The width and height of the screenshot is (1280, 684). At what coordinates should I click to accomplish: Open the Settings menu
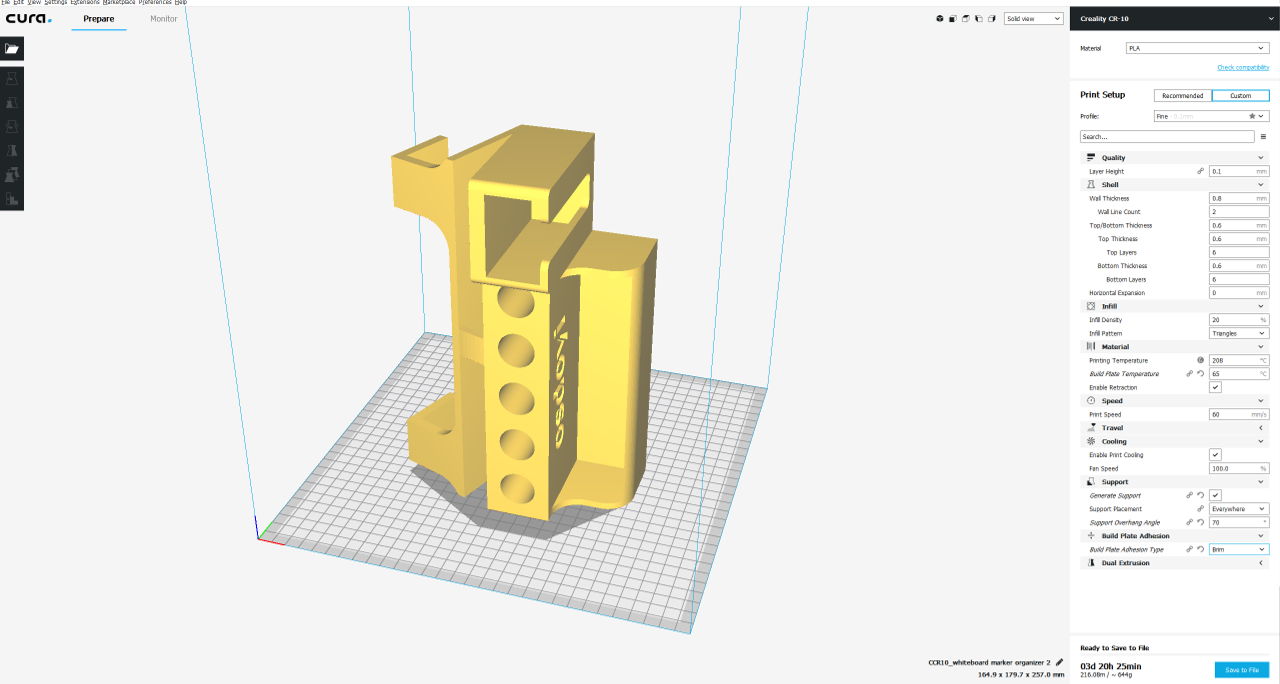pos(56,3)
